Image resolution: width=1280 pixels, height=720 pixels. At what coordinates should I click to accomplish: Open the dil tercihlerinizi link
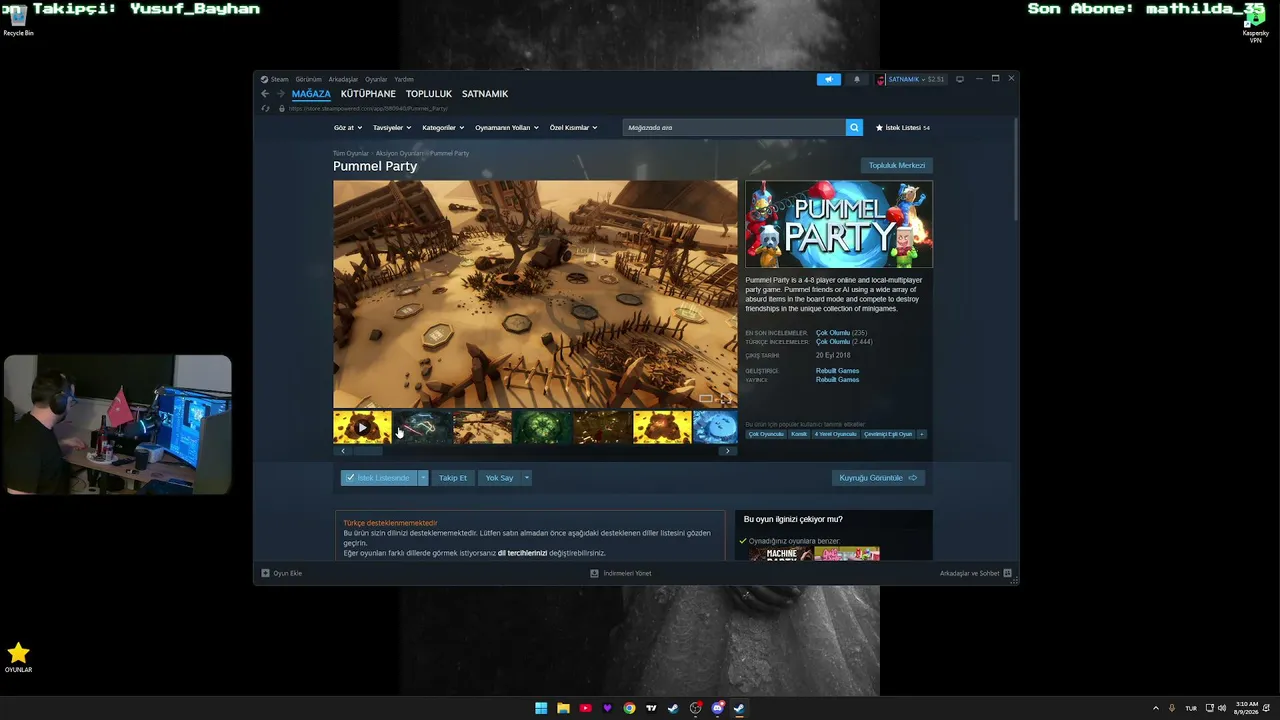tap(522, 553)
